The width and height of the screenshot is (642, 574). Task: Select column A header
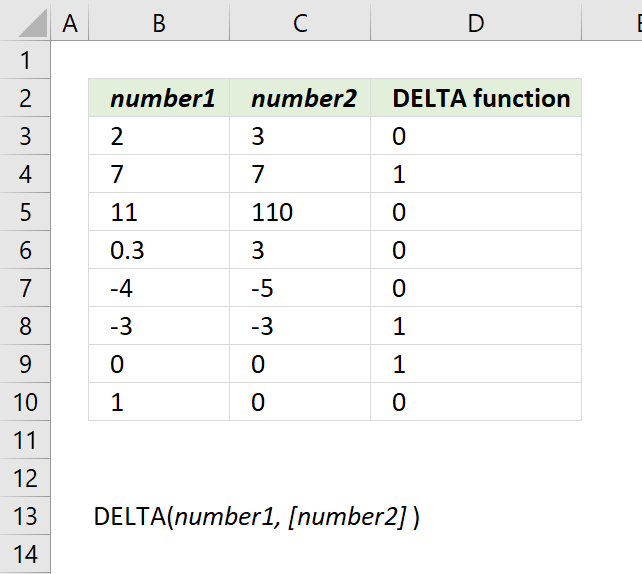point(70,23)
